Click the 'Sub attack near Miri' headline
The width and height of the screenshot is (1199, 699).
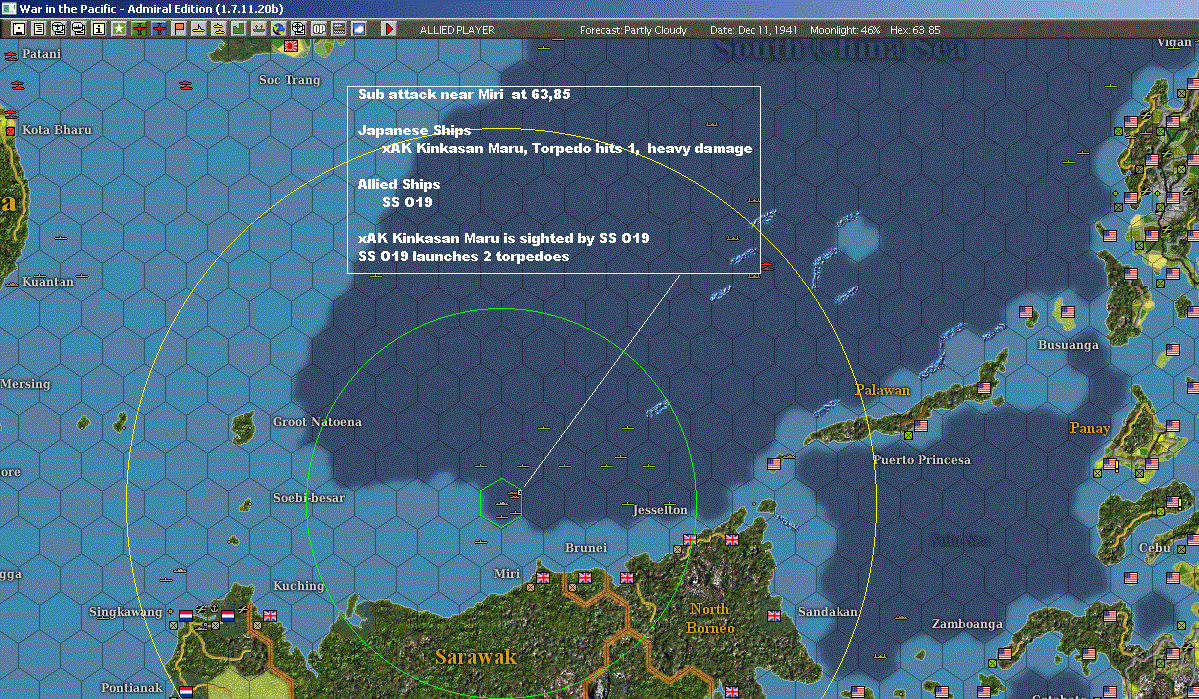(464, 94)
